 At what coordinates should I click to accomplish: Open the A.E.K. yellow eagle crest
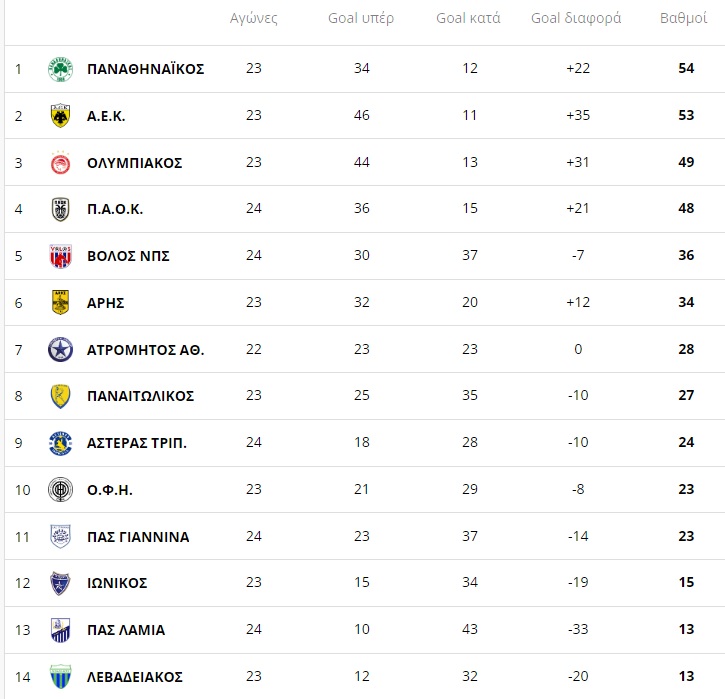coord(61,116)
